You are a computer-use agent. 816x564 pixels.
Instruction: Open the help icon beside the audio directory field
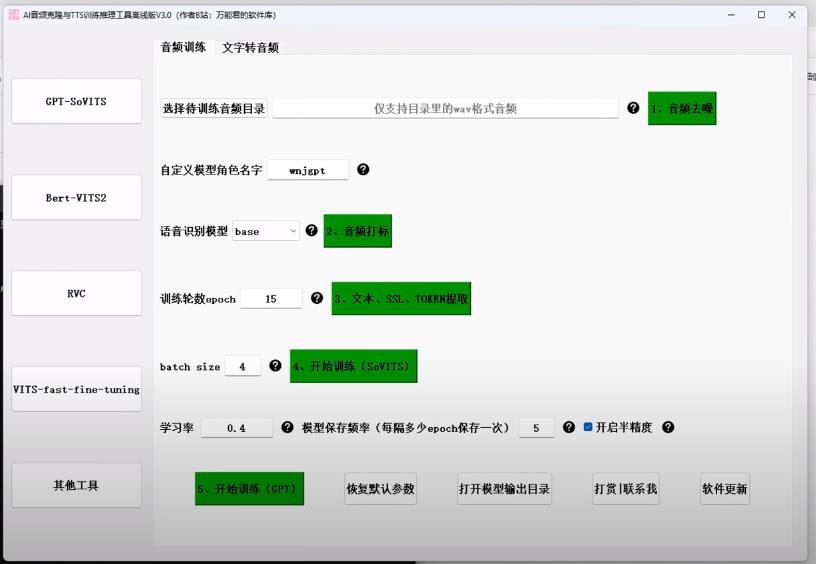[x=633, y=108]
